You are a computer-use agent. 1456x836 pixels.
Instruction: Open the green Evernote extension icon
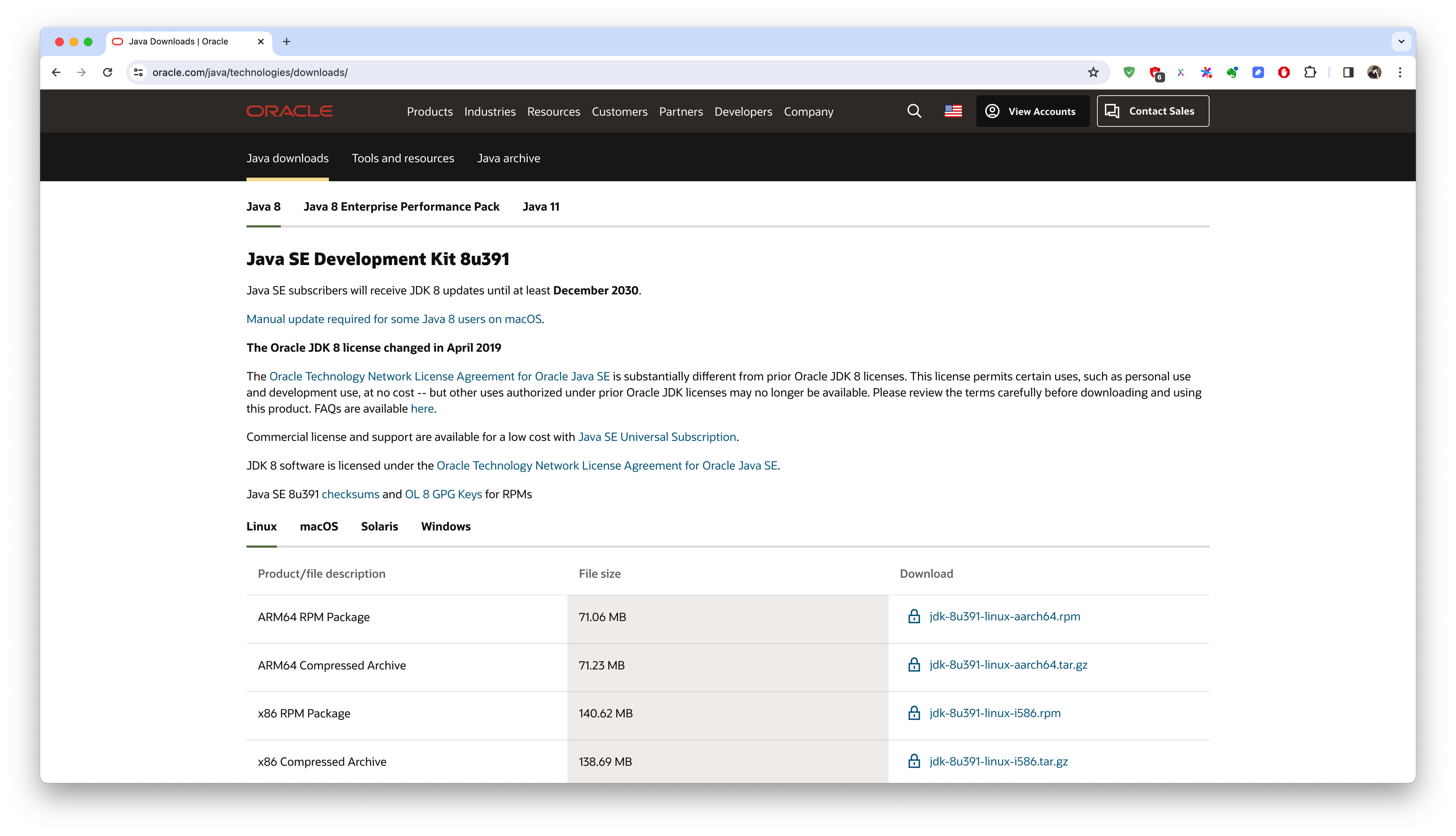(1232, 72)
